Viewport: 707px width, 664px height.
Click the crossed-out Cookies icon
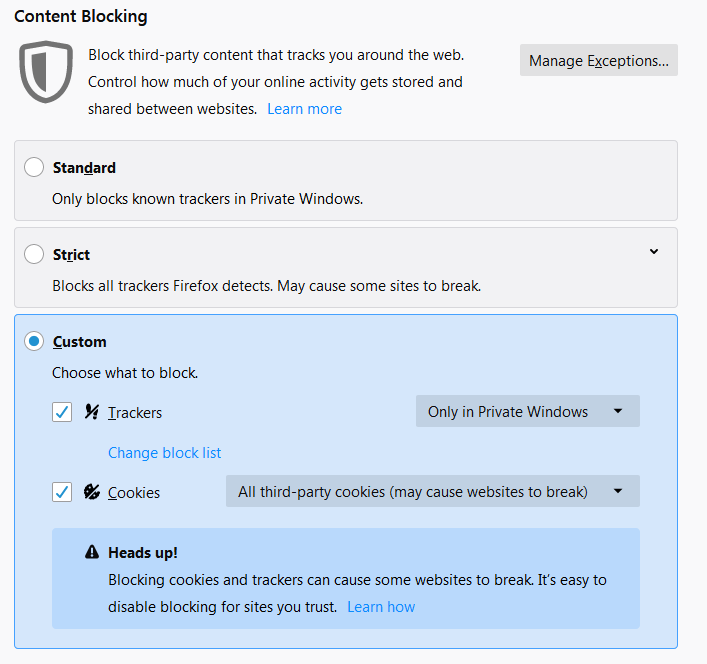click(x=92, y=492)
